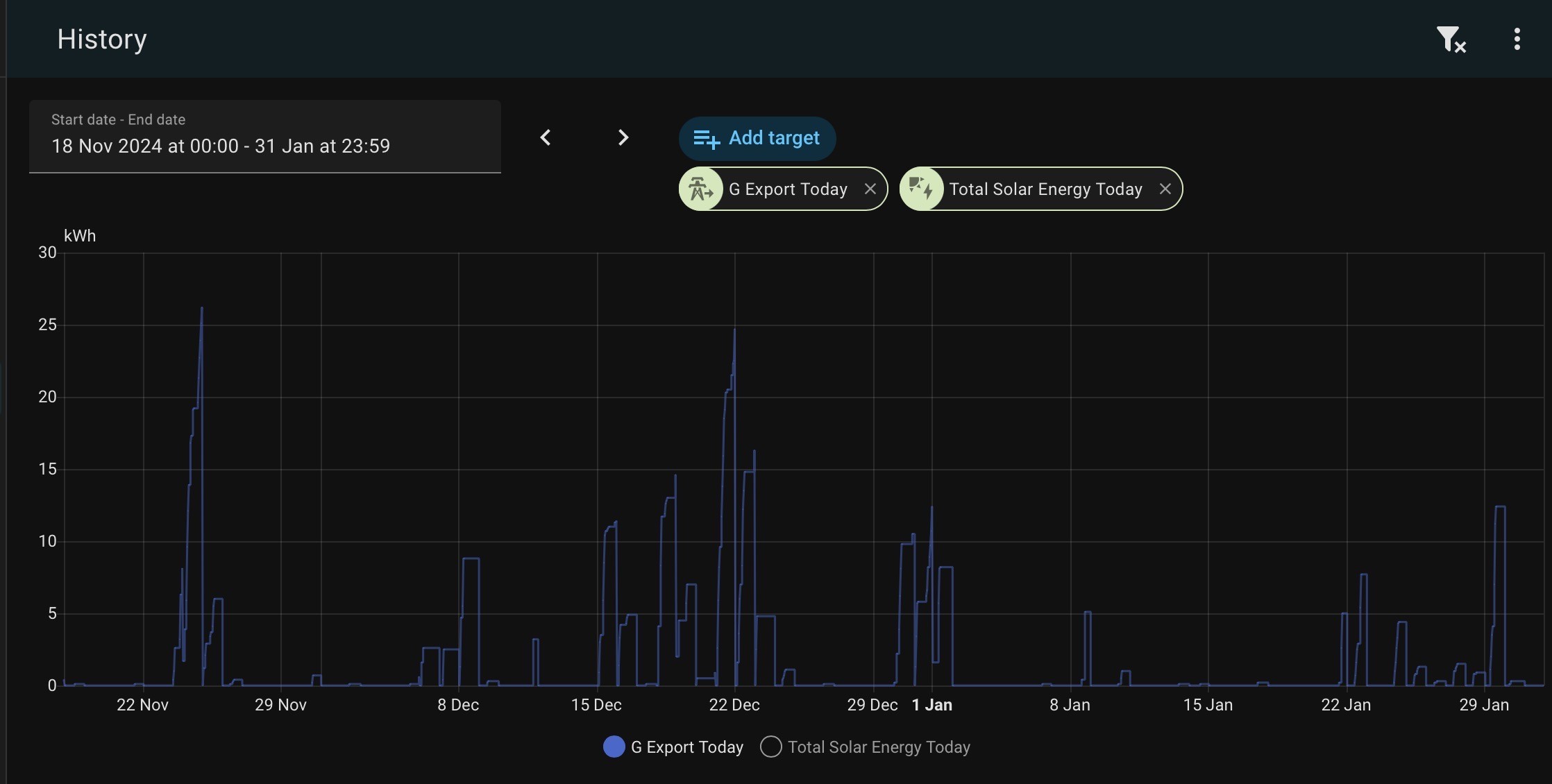1552x784 pixels.
Task: Click the 5 y-axis value
Action: coord(52,613)
